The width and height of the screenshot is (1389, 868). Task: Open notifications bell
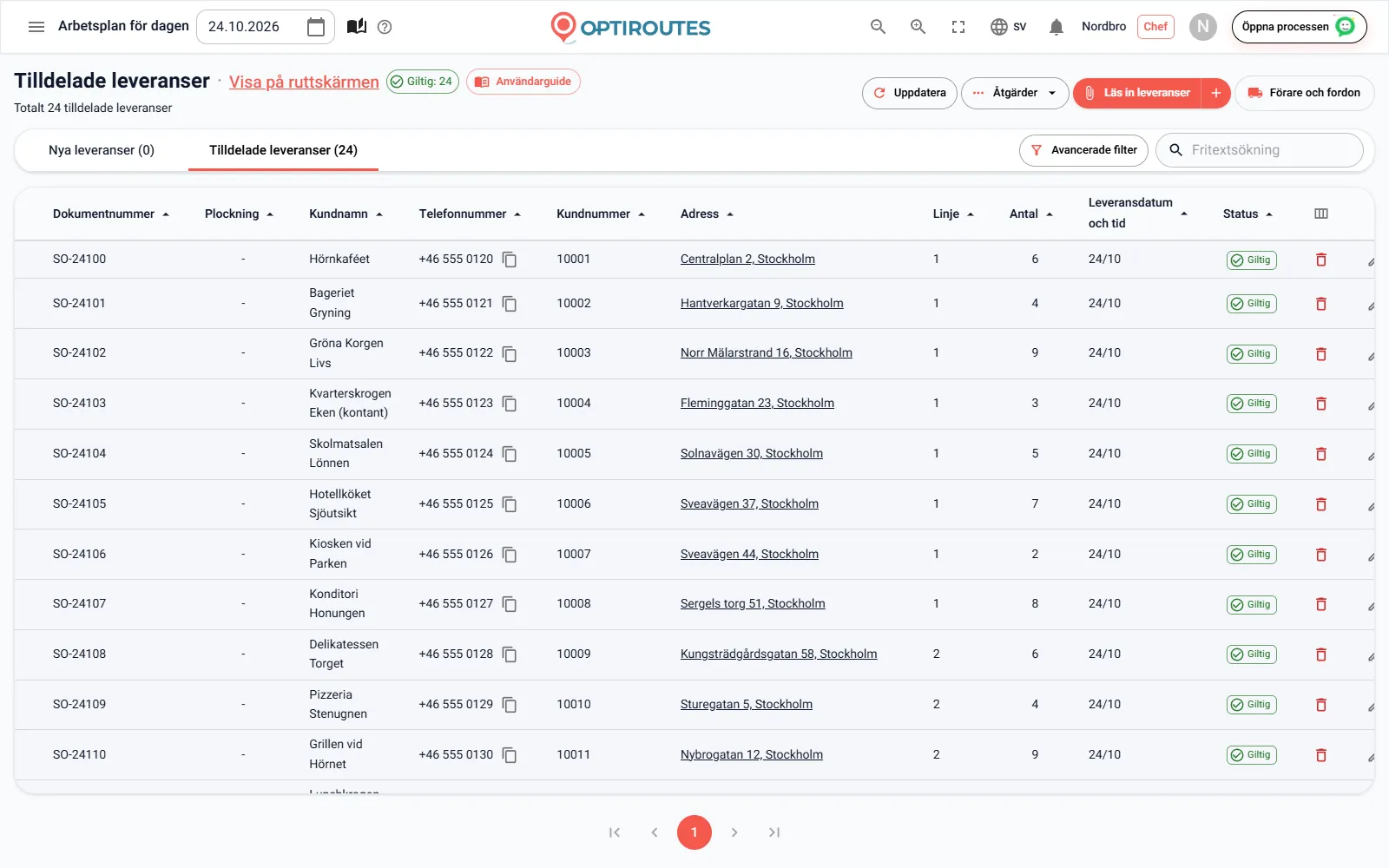tap(1057, 27)
